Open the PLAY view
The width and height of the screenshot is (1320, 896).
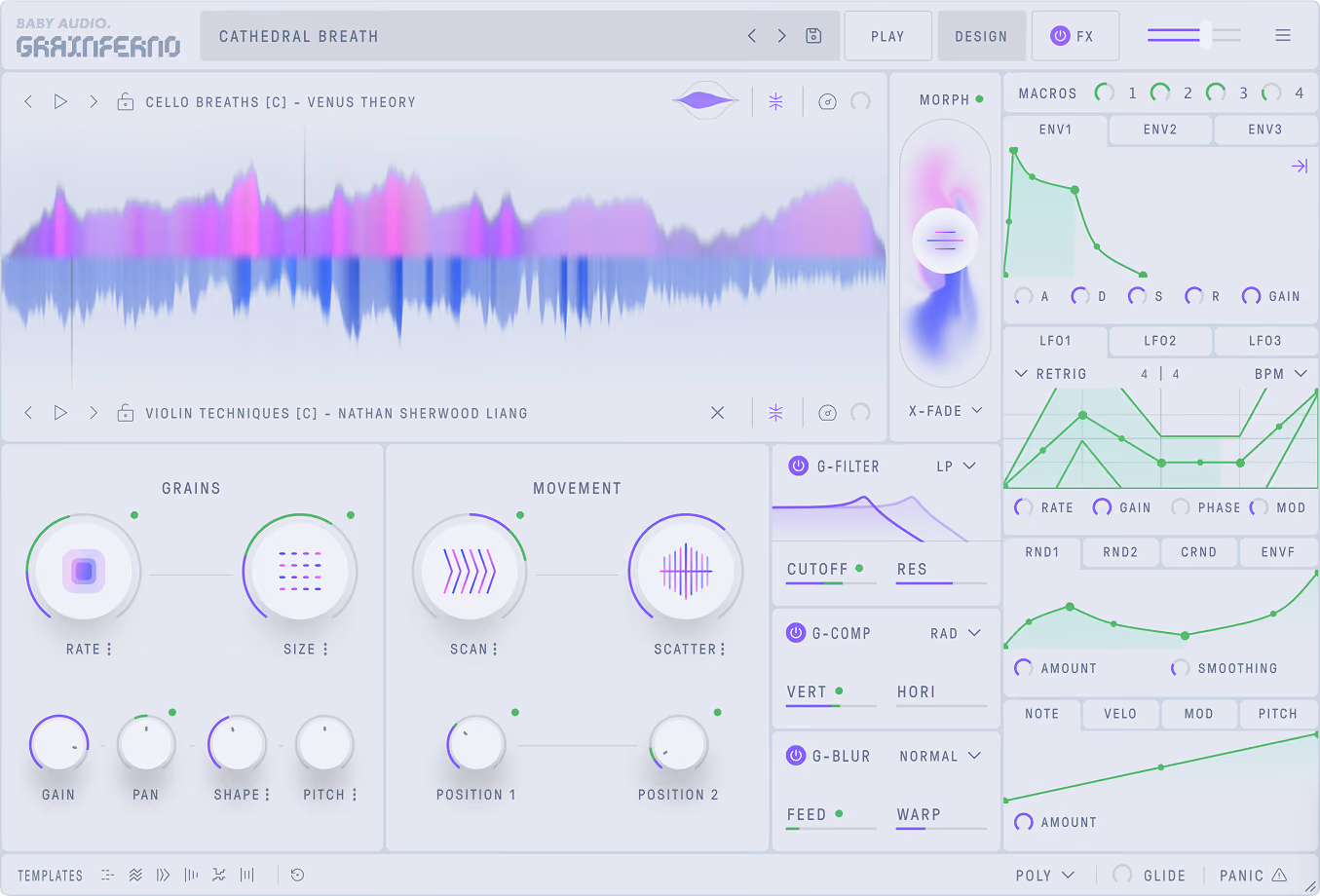tap(887, 36)
